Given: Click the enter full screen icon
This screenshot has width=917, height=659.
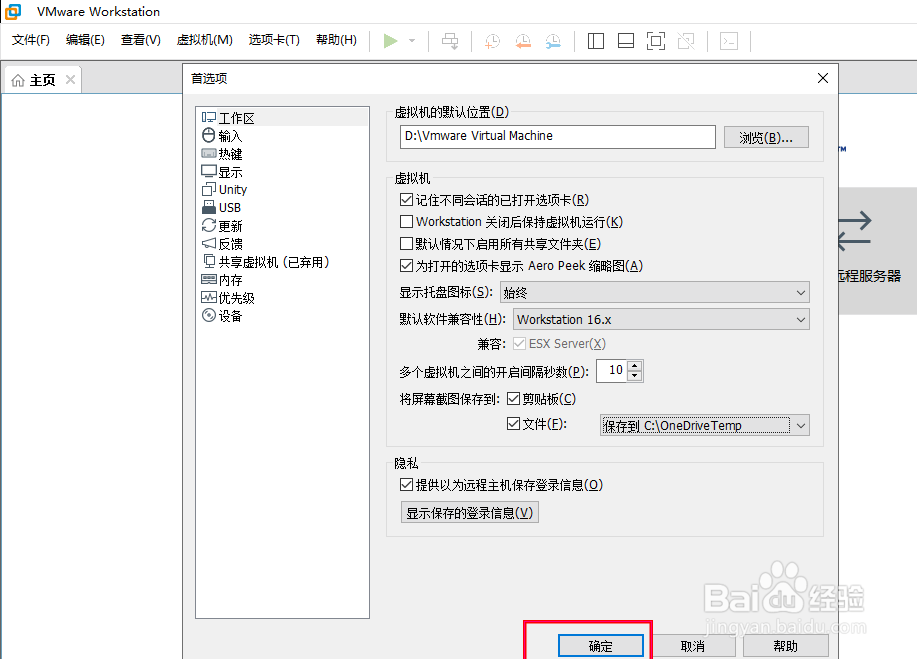Looking at the screenshot, I should pyautogui.click(x=656, y=40).
